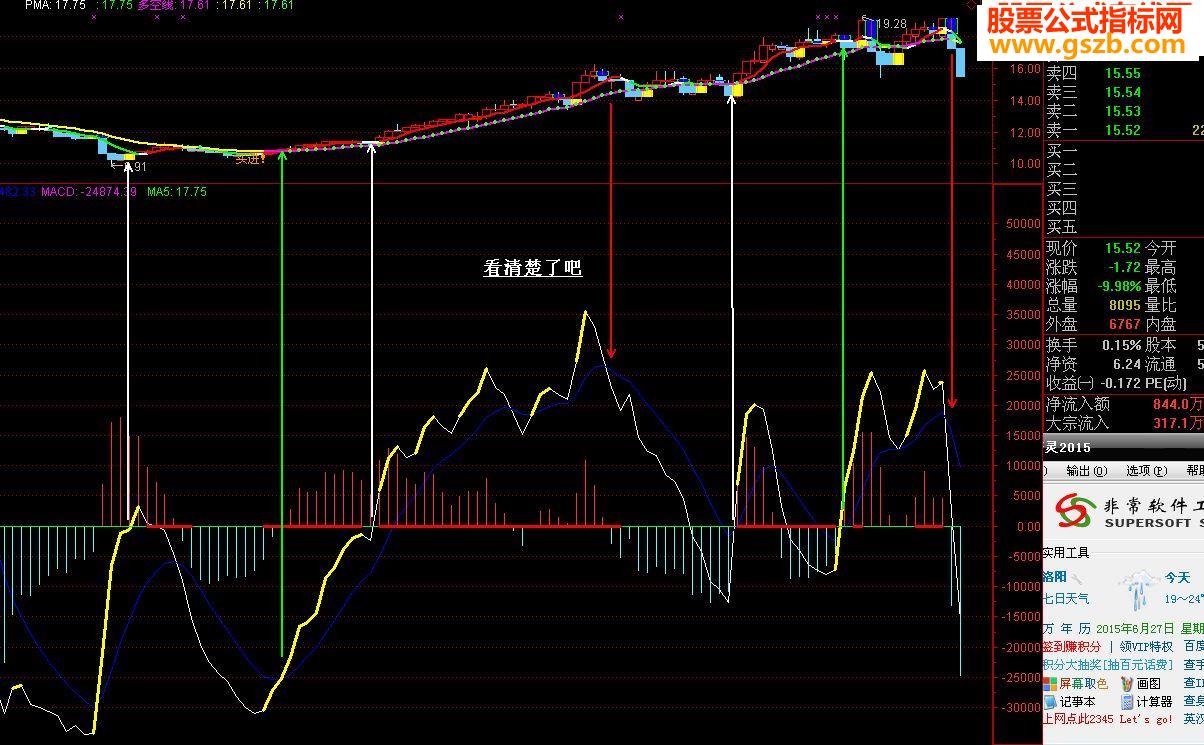Select the 卖三 15.54 order row

[x=1124, y=92]
